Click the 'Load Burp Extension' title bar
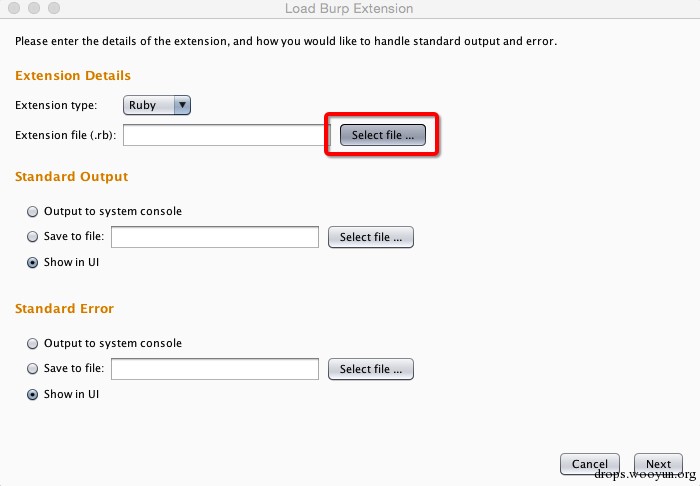 coord(349,9)
